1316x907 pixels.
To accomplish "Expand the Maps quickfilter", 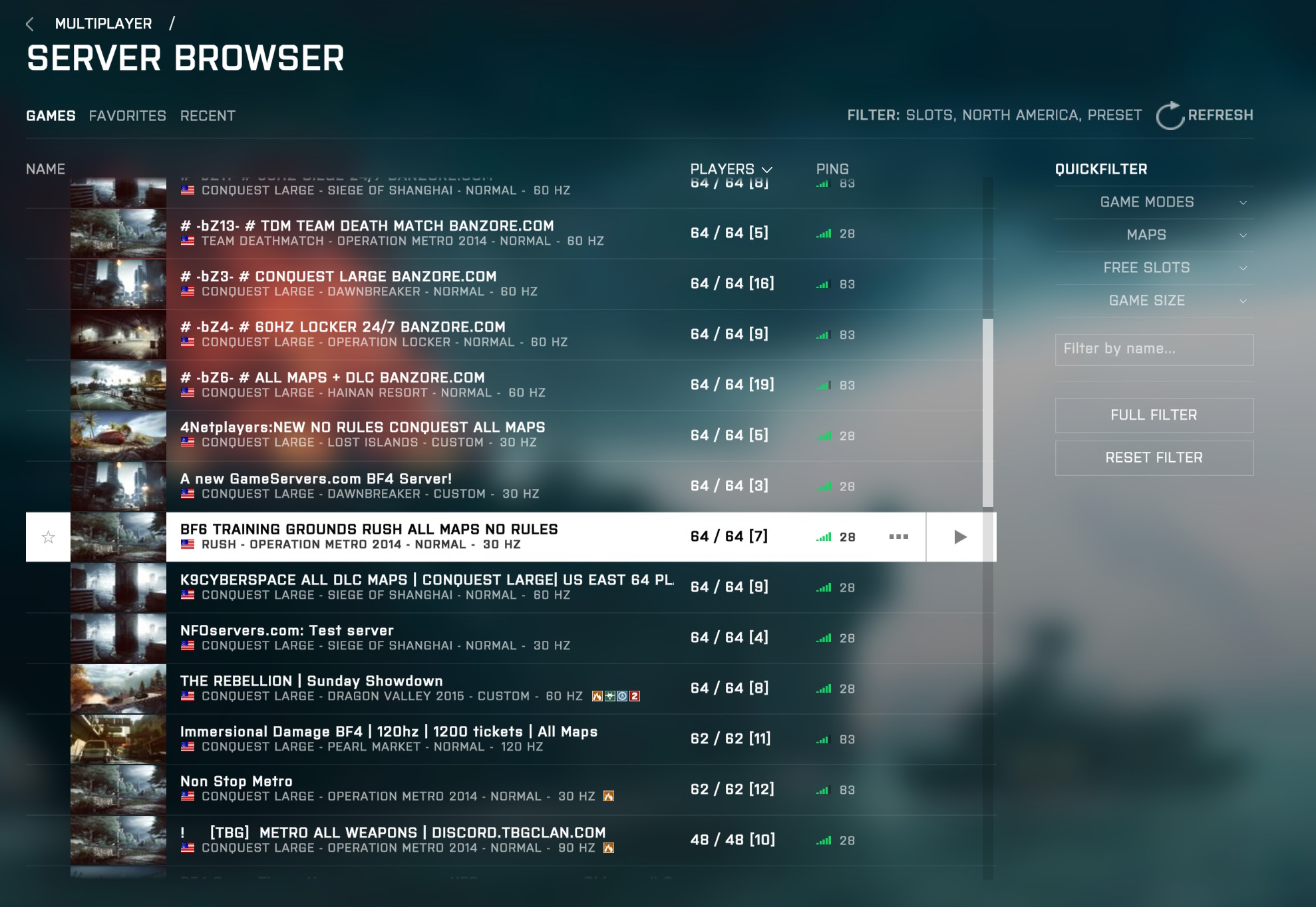I will coord(1154,235).
